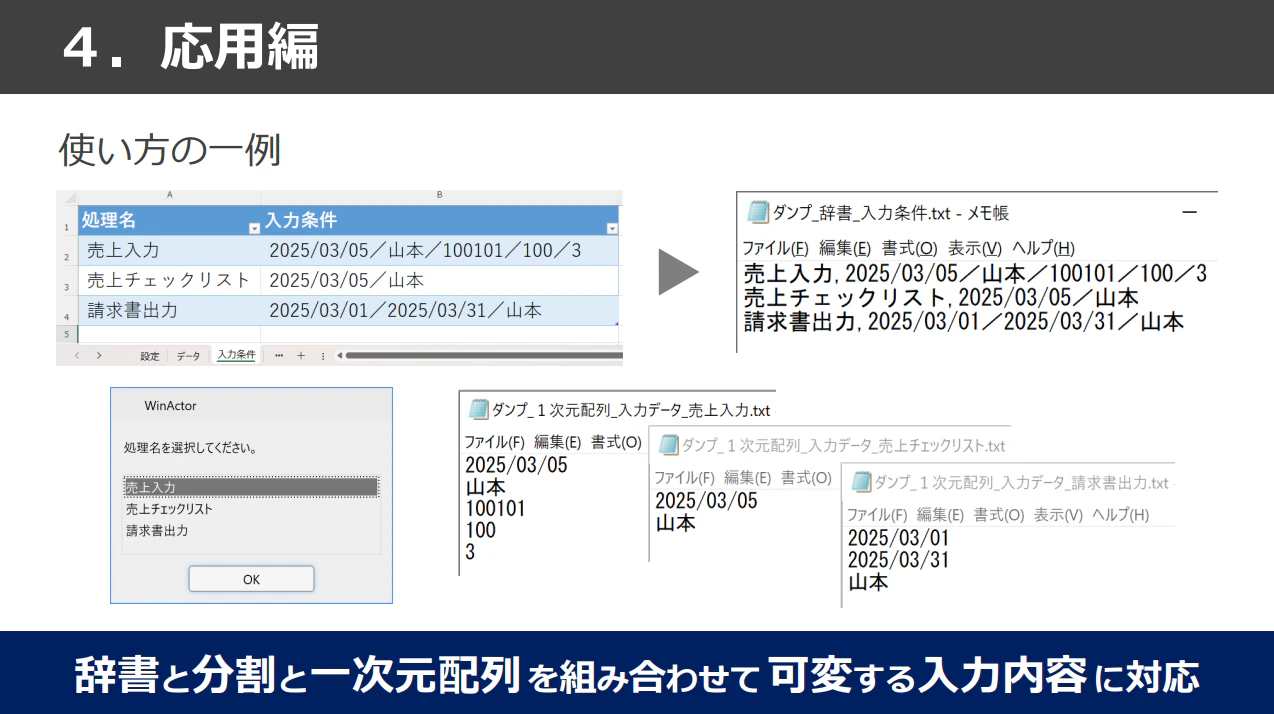The image size is (1274, 714).
Task: Click the OK button in WinActor dialog
Action: click(251, 579)
